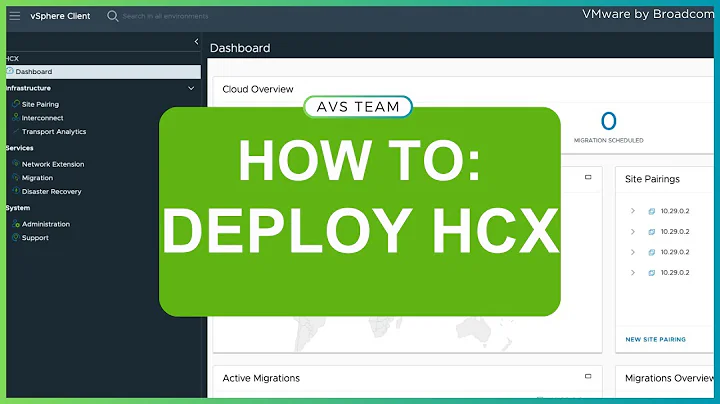This screenshot has width=720, height=404.
Task: Click the Migration Scheduled count 0
Action: [608, 121]
